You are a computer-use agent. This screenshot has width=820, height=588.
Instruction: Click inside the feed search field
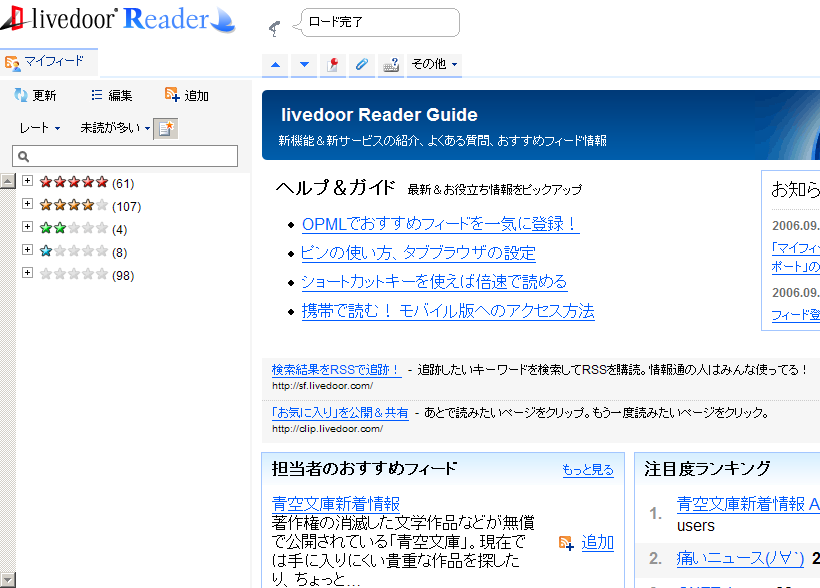(x=130, y=156)
